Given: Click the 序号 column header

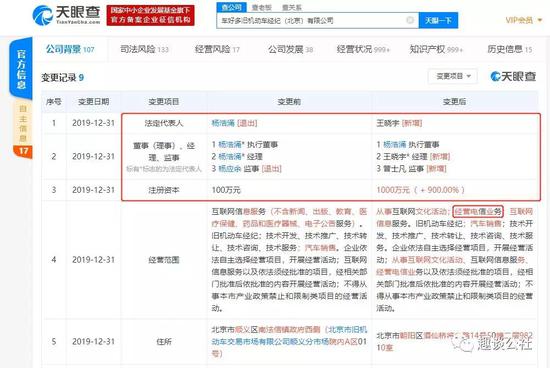Looking at the screenshot, I should (54, 102).
